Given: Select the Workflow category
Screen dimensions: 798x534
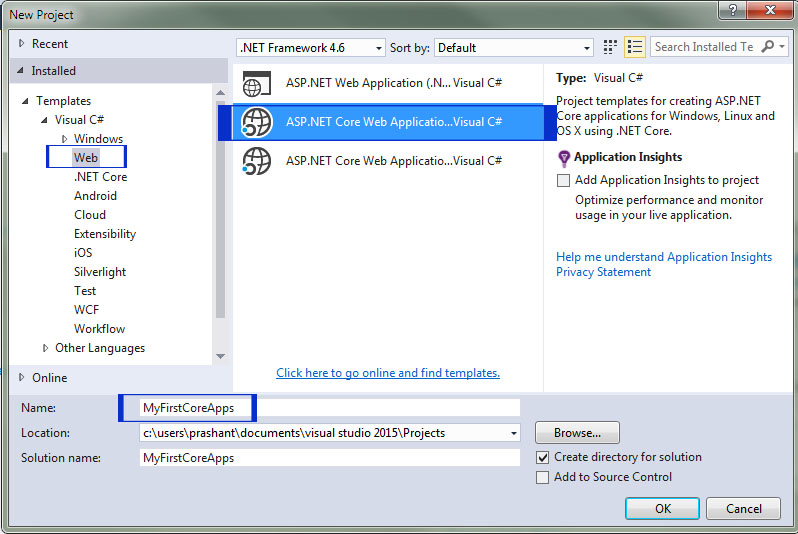Looking at the screenshot, I should pos(99,329).
